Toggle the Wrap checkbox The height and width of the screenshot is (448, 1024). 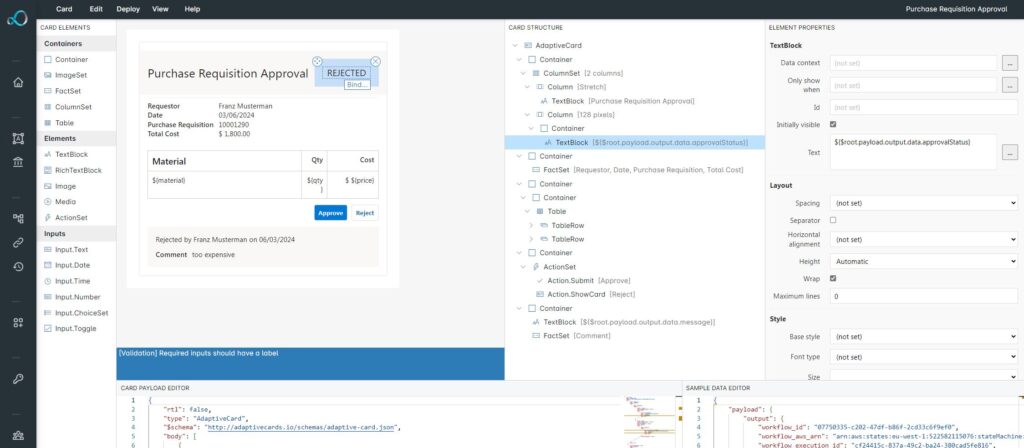tap(833, 278)
